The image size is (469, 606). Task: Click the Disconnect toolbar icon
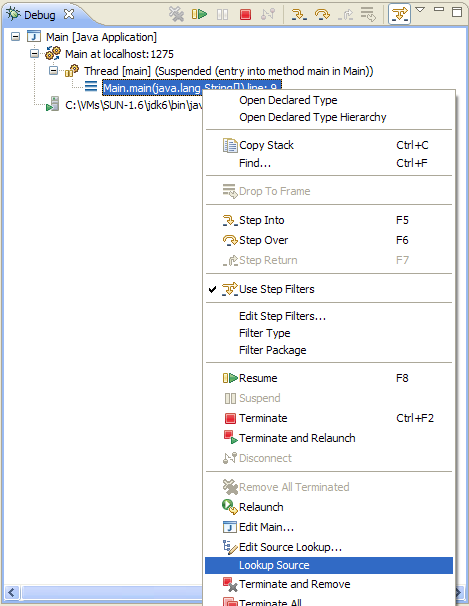click(268, 14)
